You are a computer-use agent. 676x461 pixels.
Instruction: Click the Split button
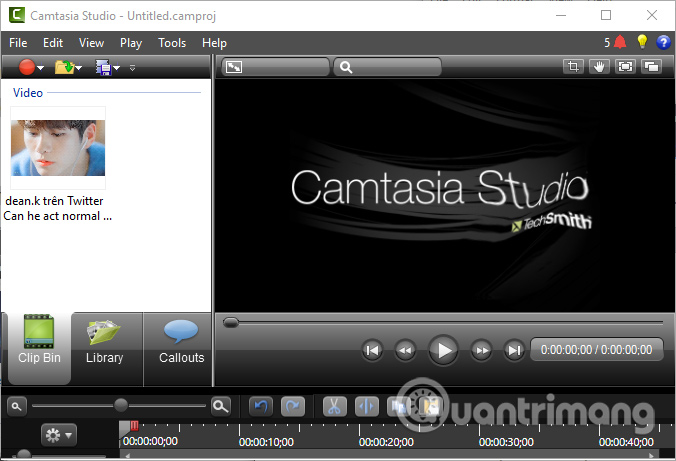[367, 406]
